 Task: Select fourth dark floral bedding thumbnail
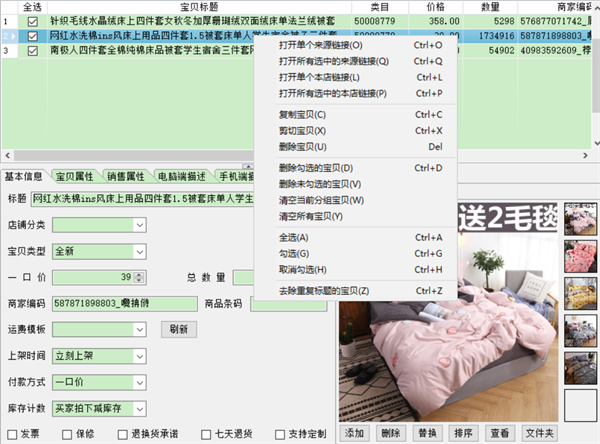[x=580, y=331]
